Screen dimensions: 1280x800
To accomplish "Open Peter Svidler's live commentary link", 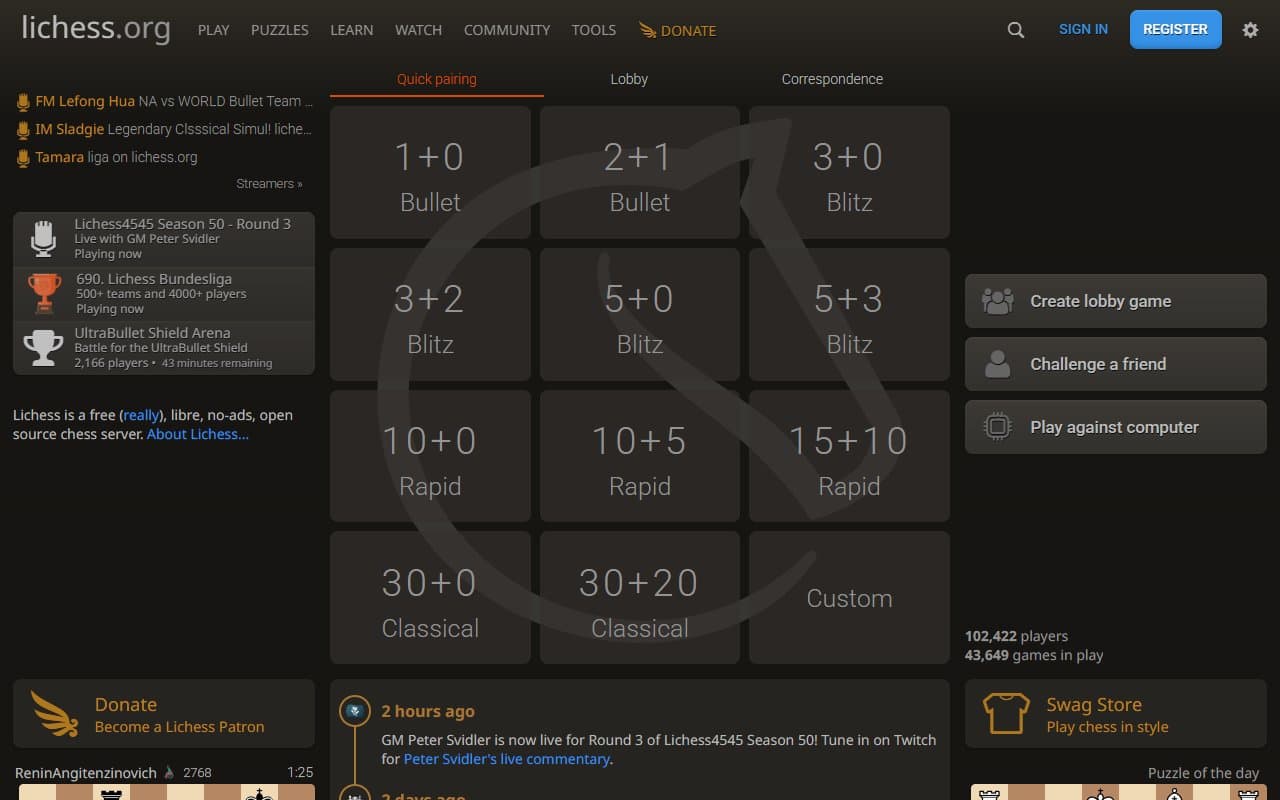I will point(507,759).
